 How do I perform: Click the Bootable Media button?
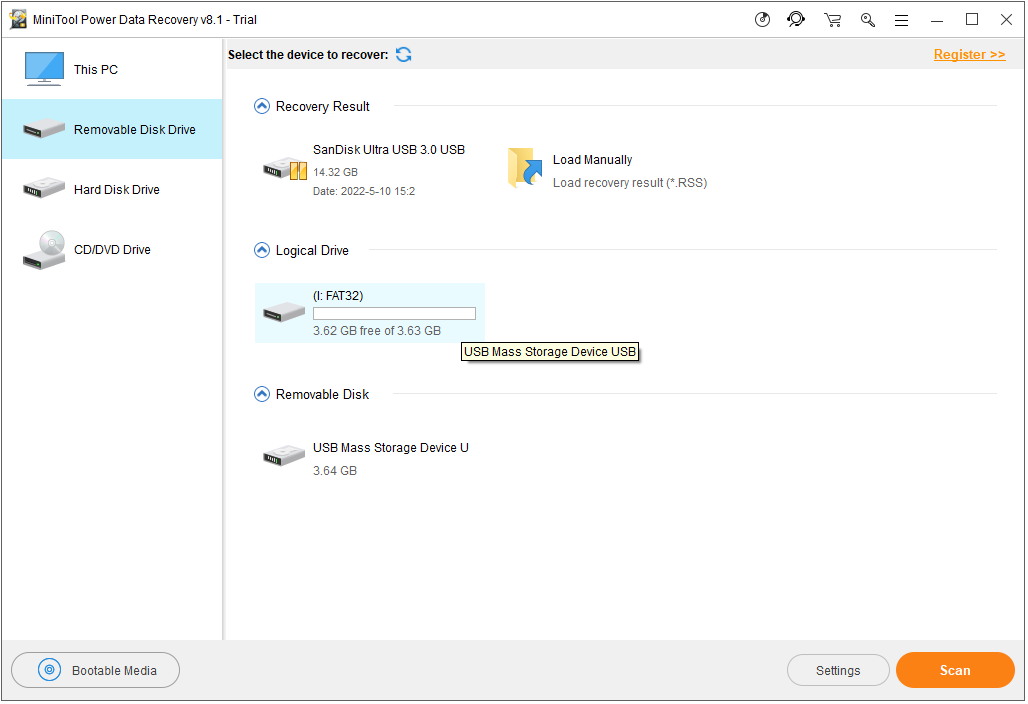pos(96,671)
